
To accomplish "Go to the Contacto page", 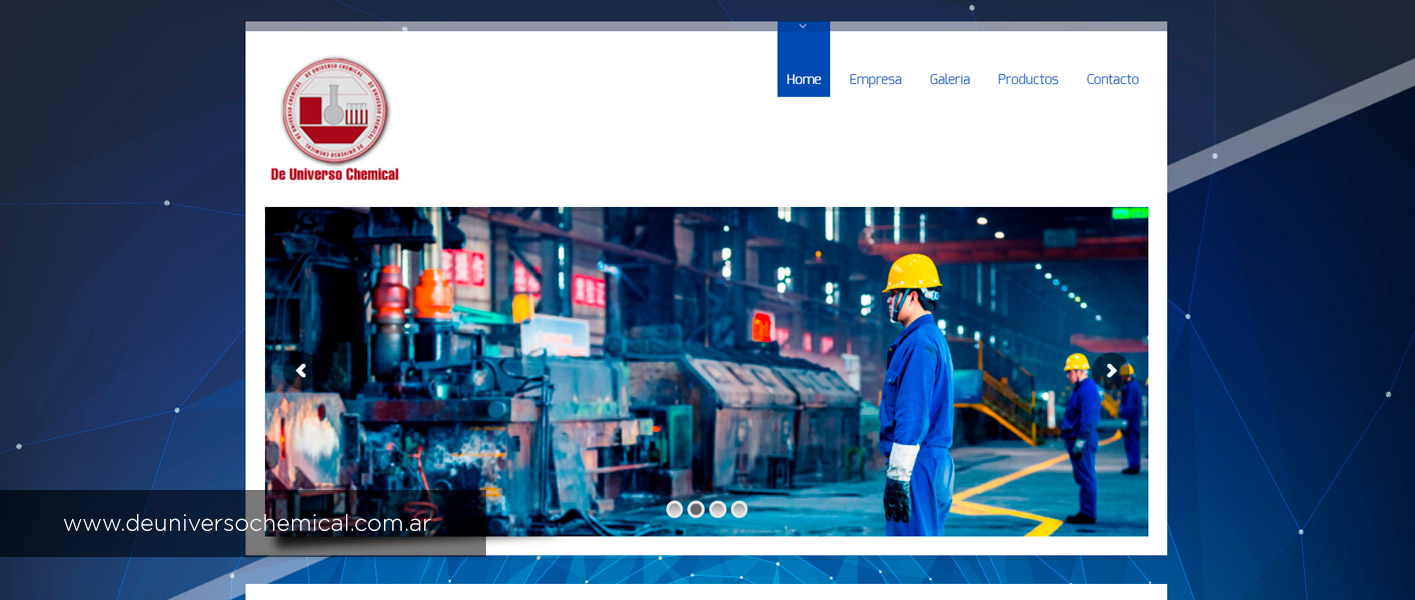I will tap(1112, 79).
